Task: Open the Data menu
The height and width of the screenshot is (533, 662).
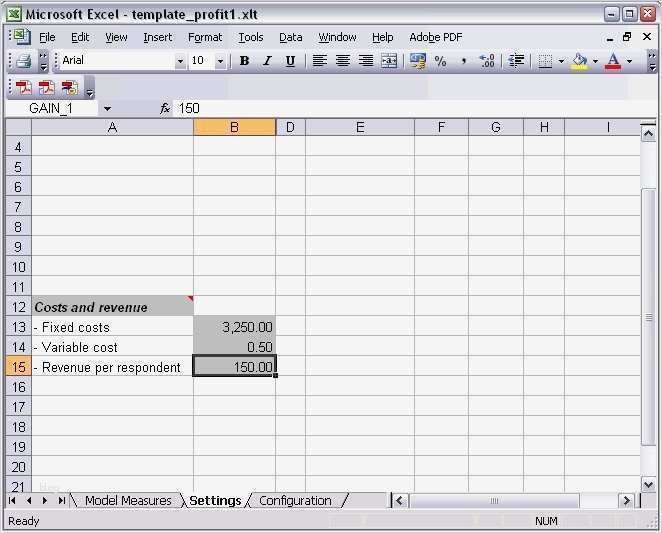Action: pos(290,38)
